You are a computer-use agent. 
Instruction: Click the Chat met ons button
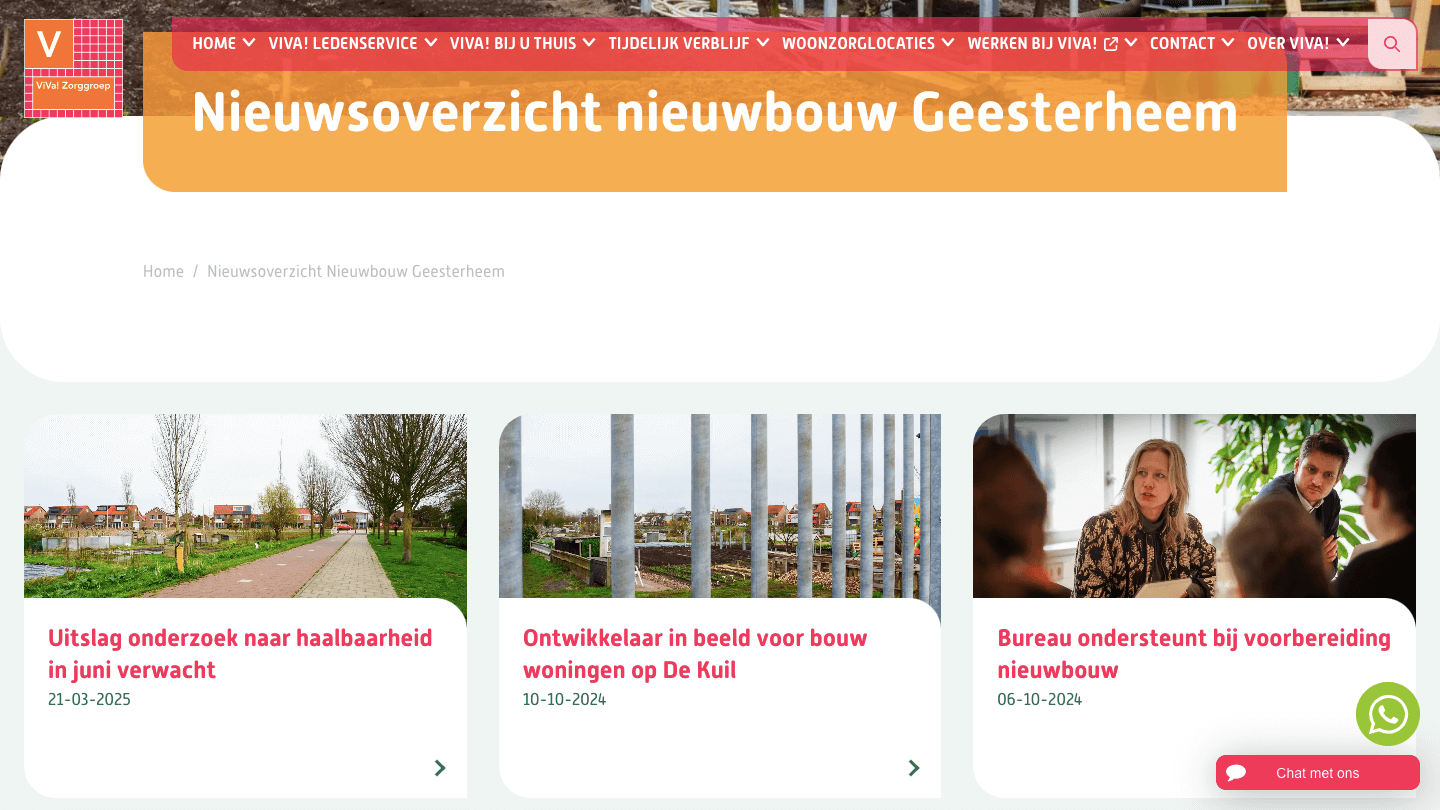point(1318,773)
